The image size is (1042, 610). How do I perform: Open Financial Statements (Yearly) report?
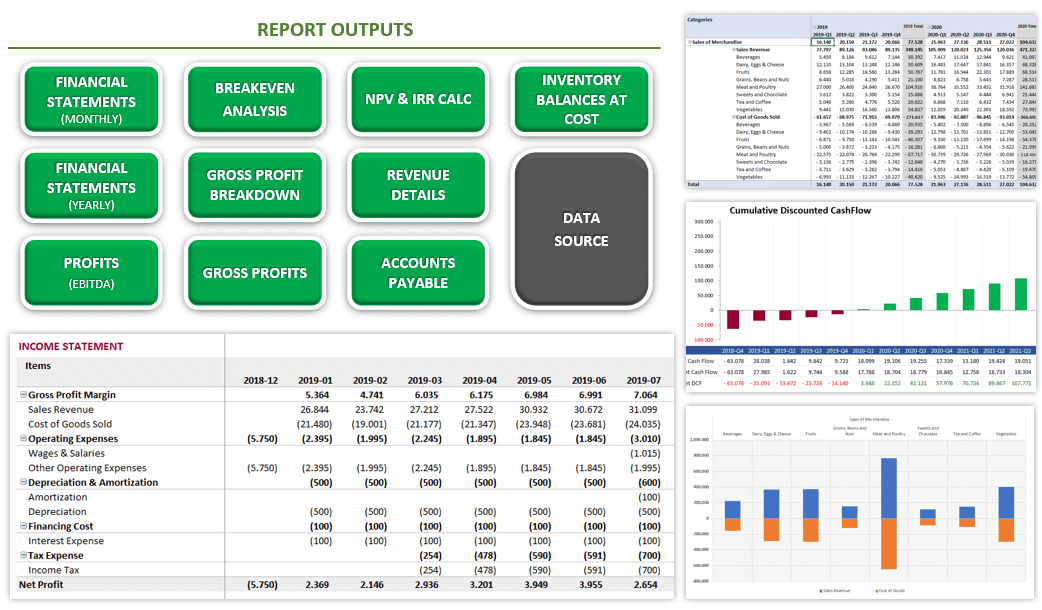pyautogui.click(x=91, y=185)
